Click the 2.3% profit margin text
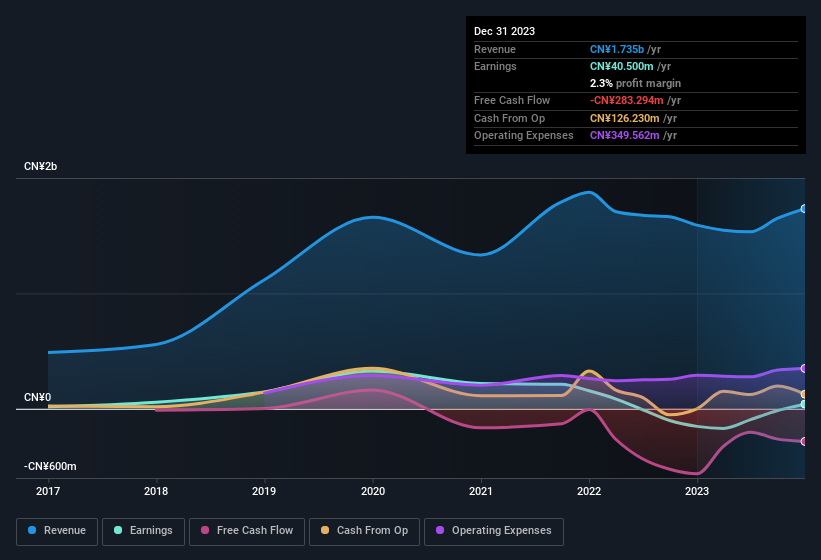The height and width of the screenshot is (560, 821). [x=635, y=83]
